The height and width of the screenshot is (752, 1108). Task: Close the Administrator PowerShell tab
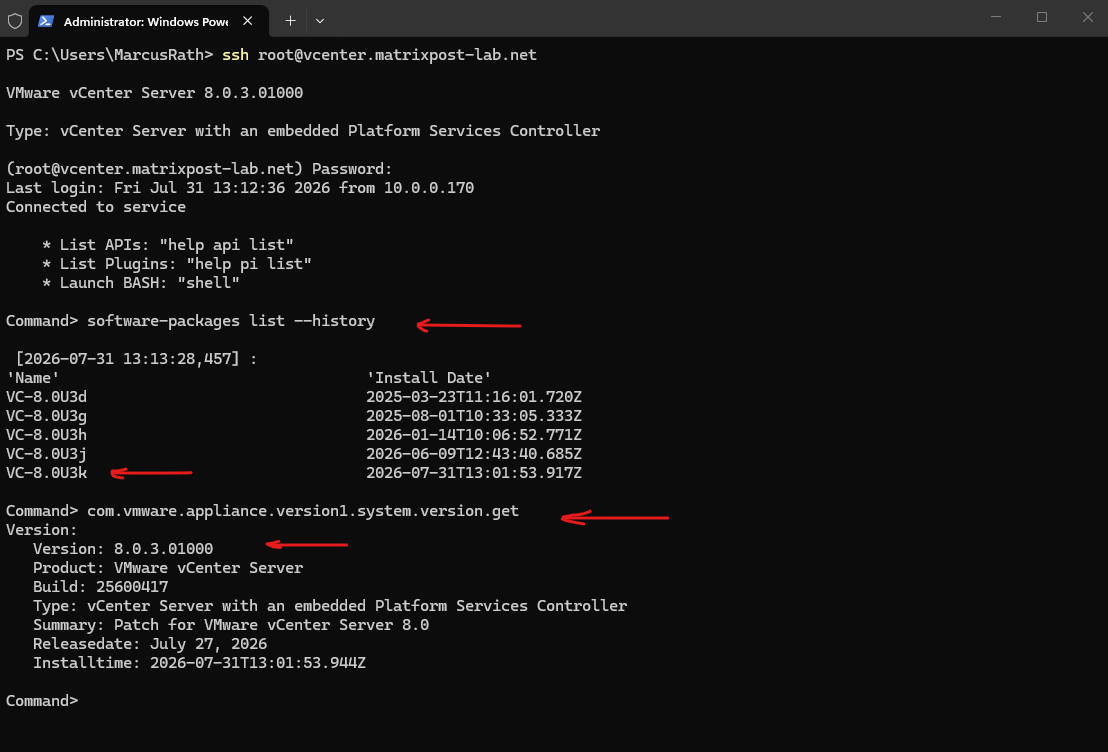[247, 21]
